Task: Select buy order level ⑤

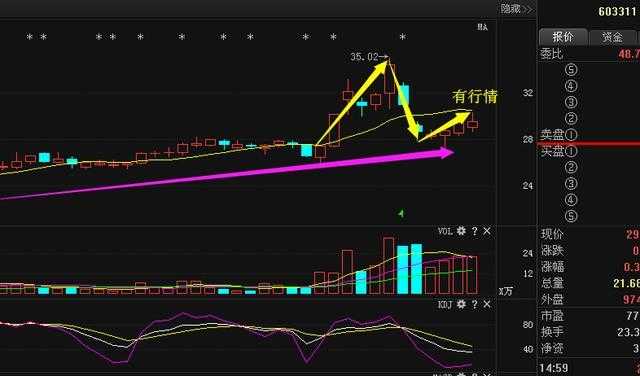Action: [x=571, y=216]
